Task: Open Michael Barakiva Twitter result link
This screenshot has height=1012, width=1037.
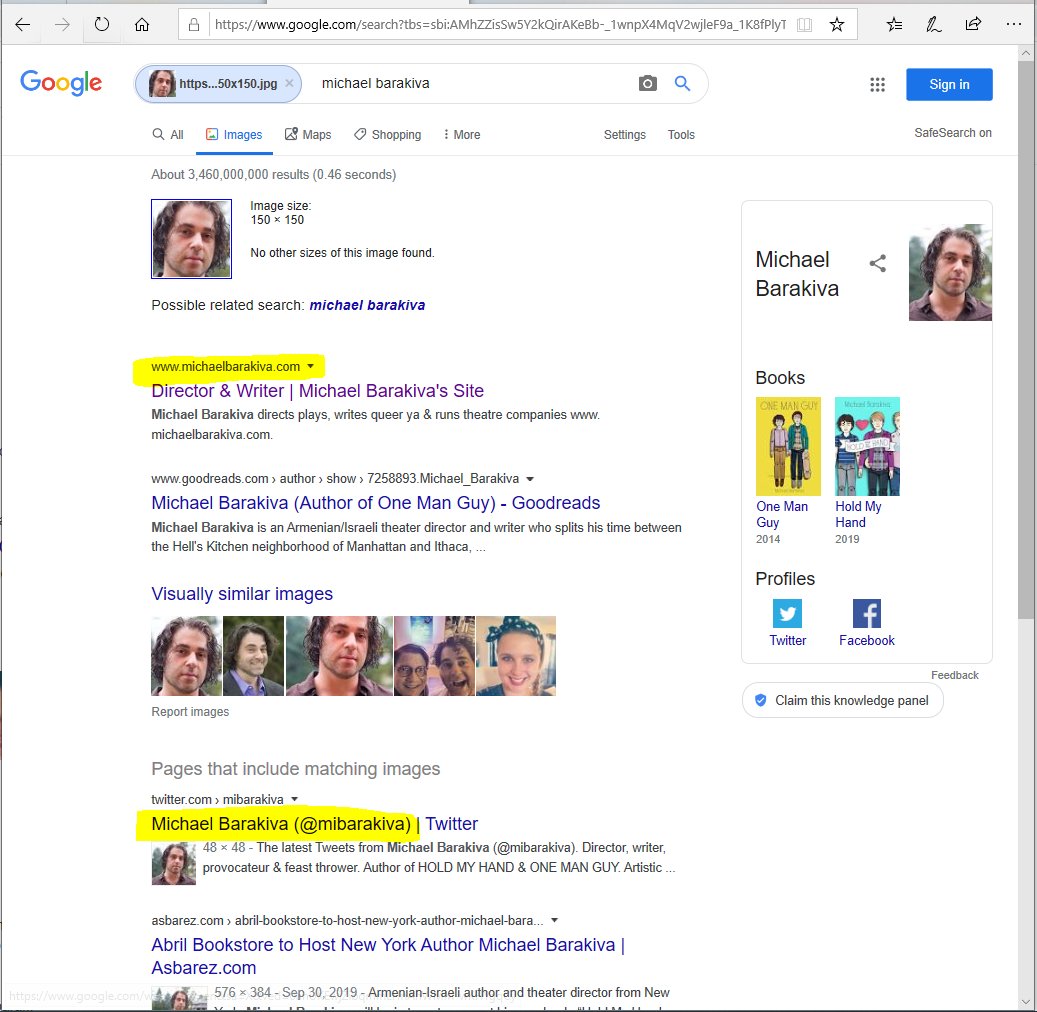Action: point(314,823)
